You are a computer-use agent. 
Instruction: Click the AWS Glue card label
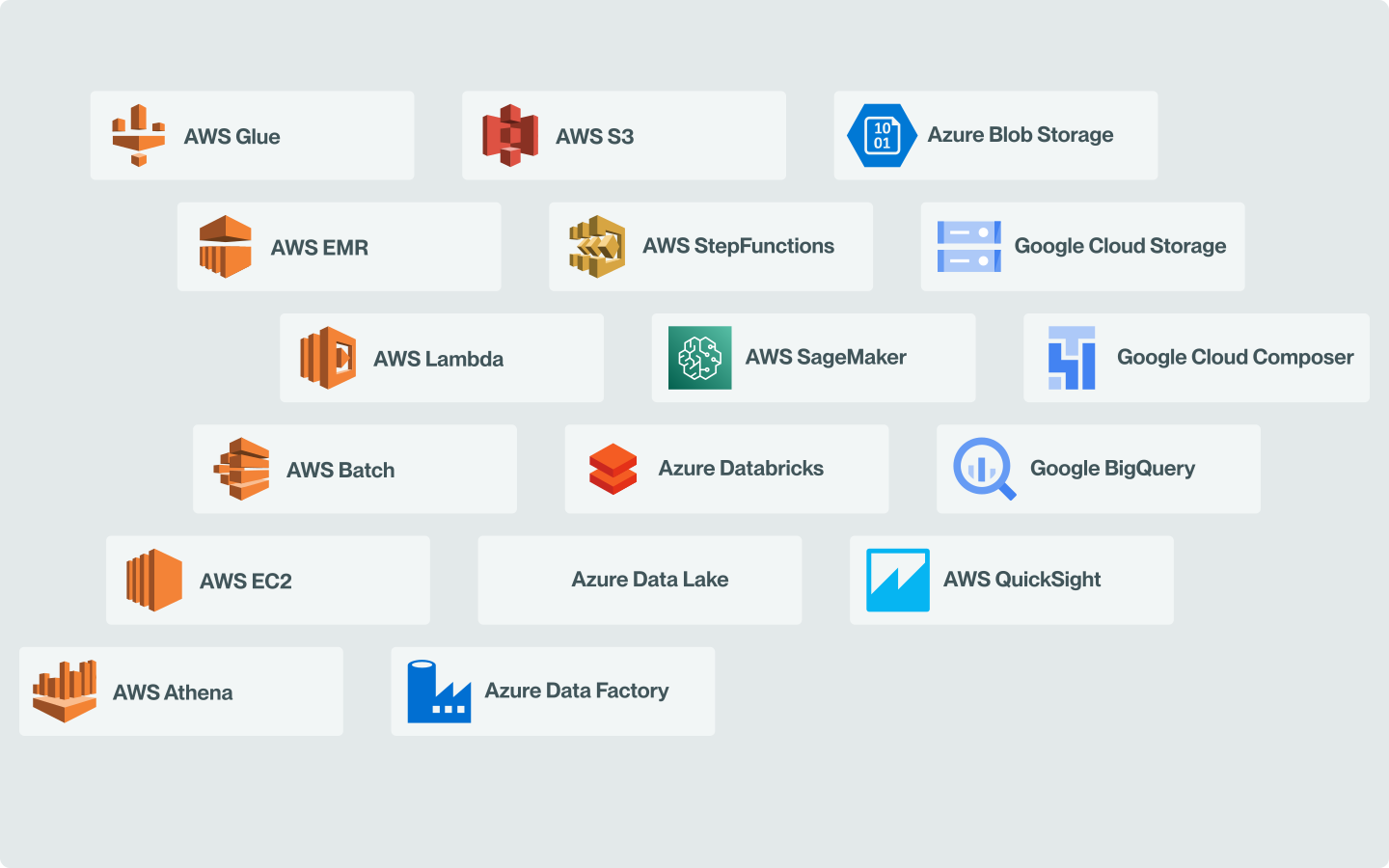[x=232, y=136]
